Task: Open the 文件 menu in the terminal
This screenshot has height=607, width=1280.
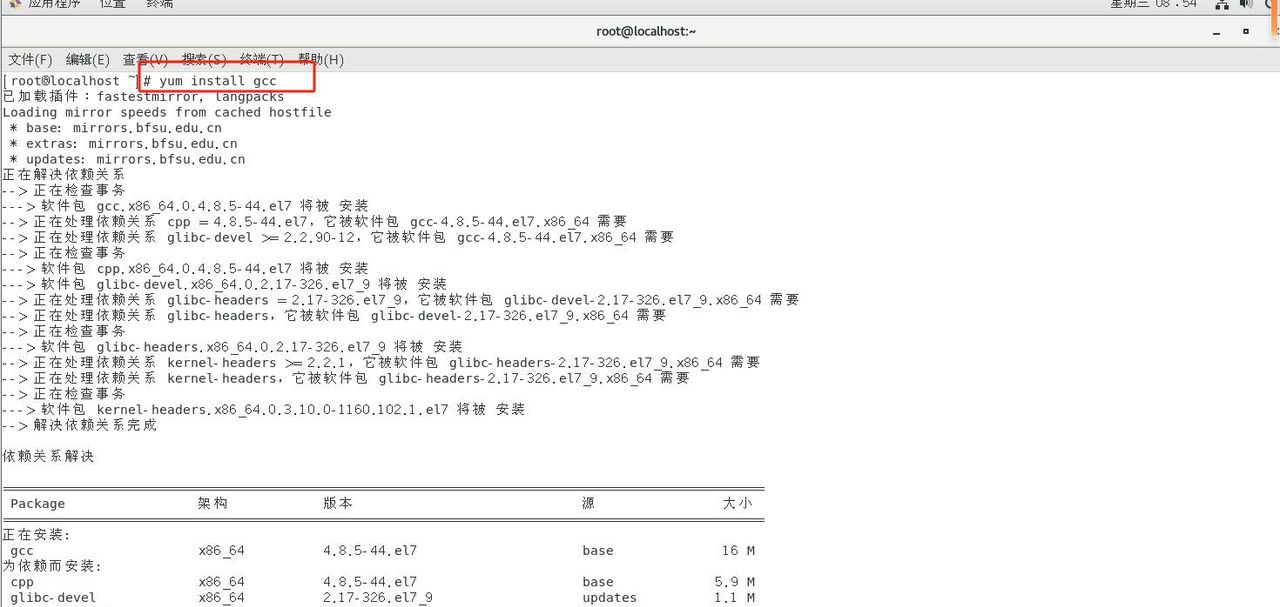Action: pyautogui.click(x=30, y=60)
